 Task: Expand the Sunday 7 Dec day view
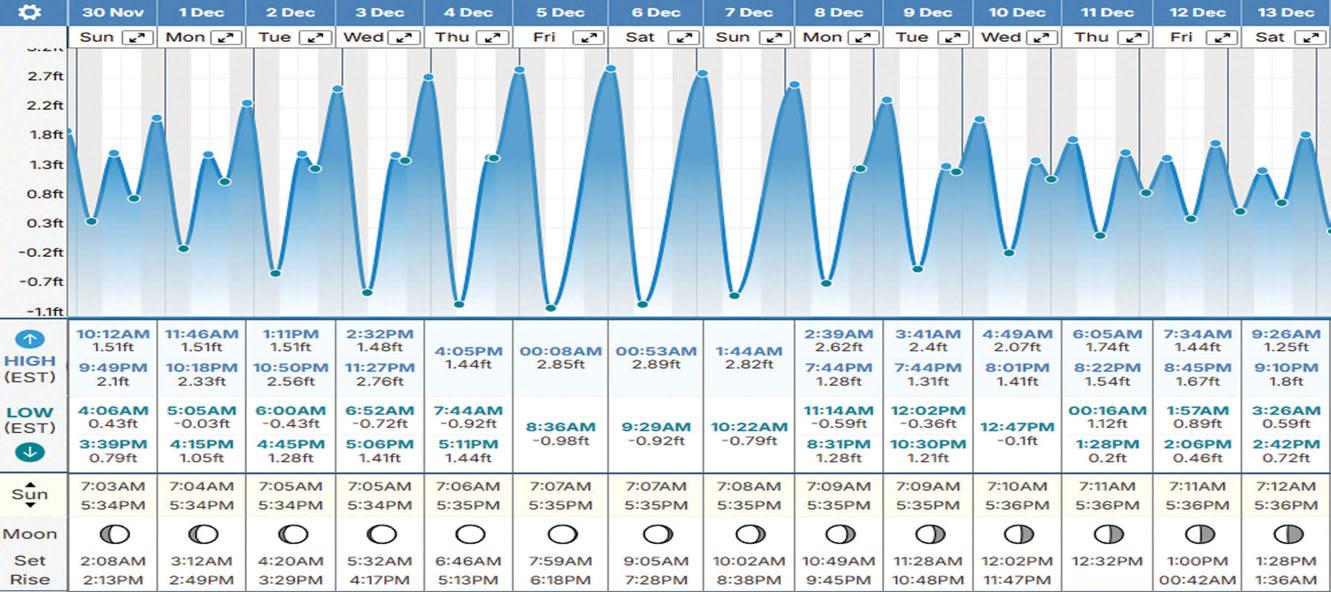(x=774, y=37)
